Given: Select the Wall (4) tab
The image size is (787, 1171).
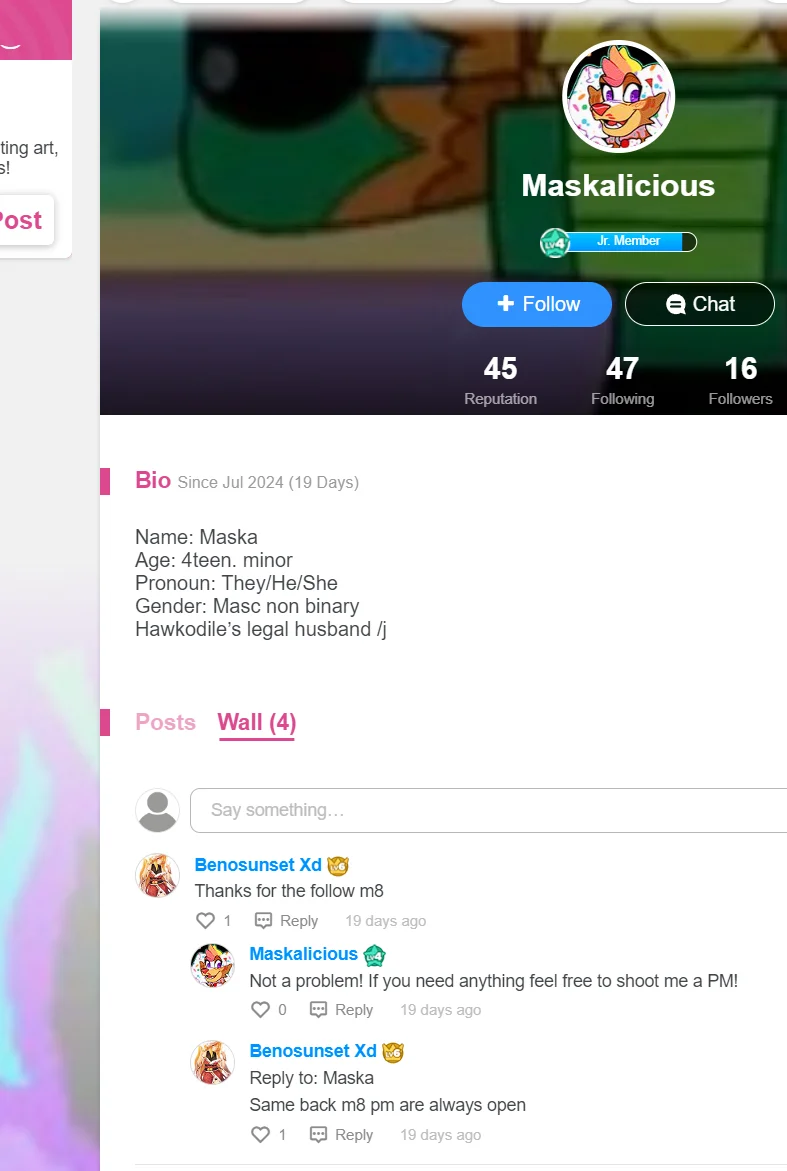Looking at the screenshot, I should (x=257, y=722).
